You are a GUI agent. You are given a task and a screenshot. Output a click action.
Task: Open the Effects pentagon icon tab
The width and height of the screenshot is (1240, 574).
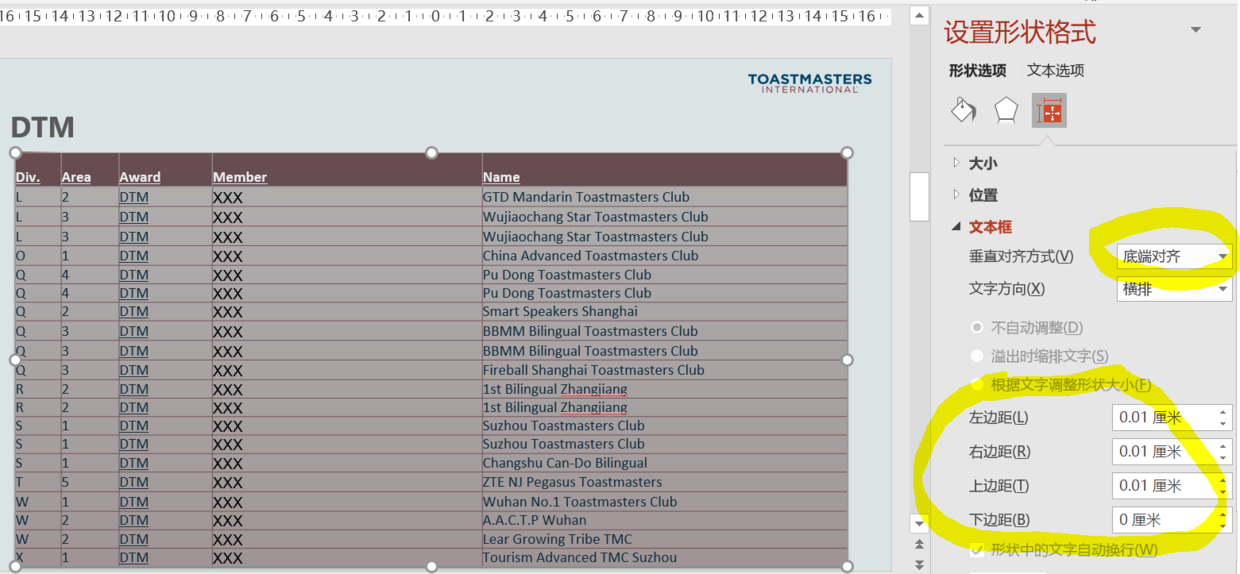pyautogui.click(x=1006, y=110)
